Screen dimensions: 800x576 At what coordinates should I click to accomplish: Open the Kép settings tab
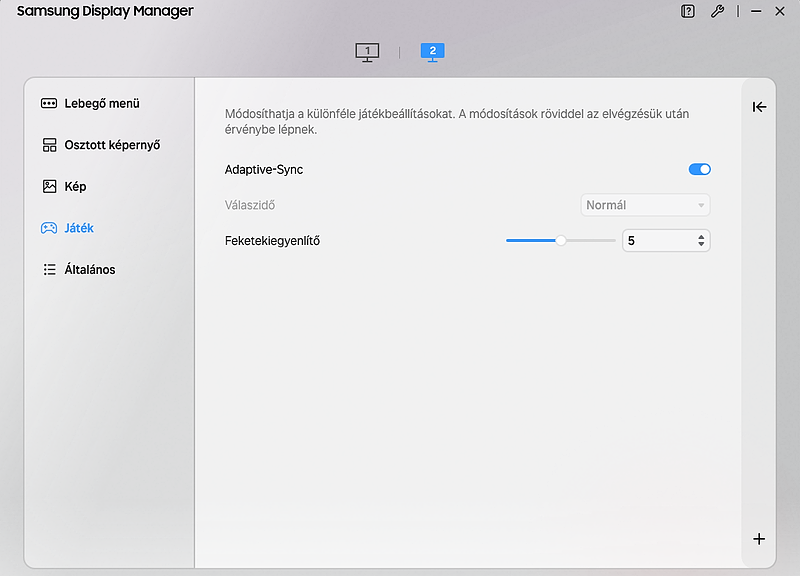(x=76, y=186)
